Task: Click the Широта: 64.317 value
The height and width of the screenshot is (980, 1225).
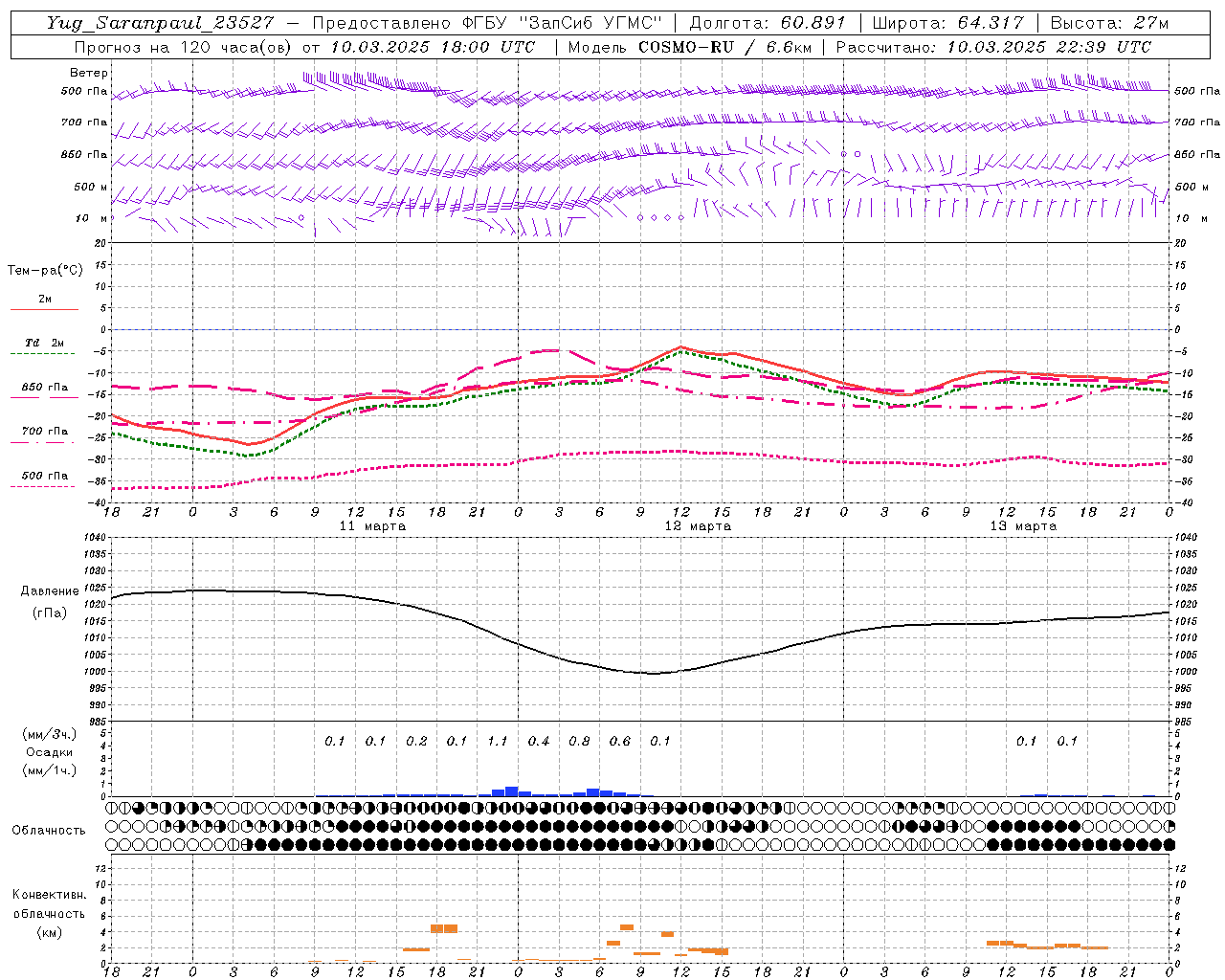Action: pyautogui.click(x=948, y=23)
